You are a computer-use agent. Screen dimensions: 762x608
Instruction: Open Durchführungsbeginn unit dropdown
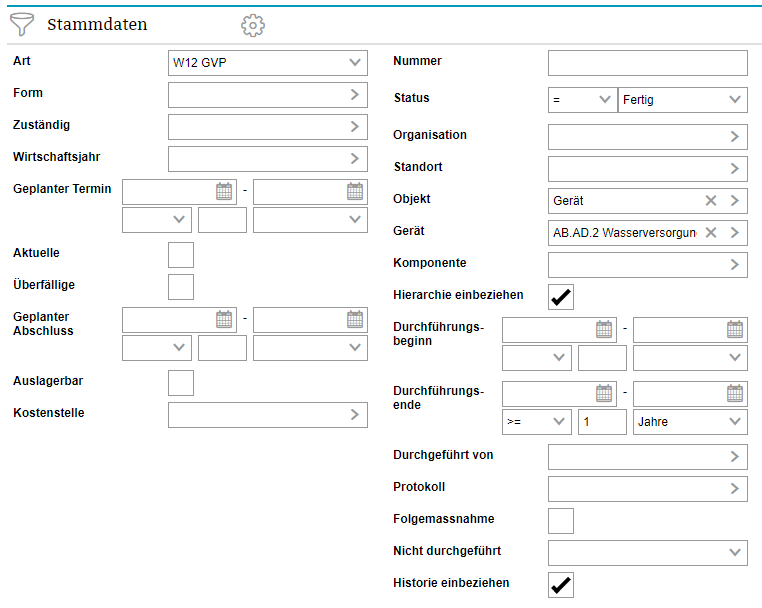(x=690, y=358)
